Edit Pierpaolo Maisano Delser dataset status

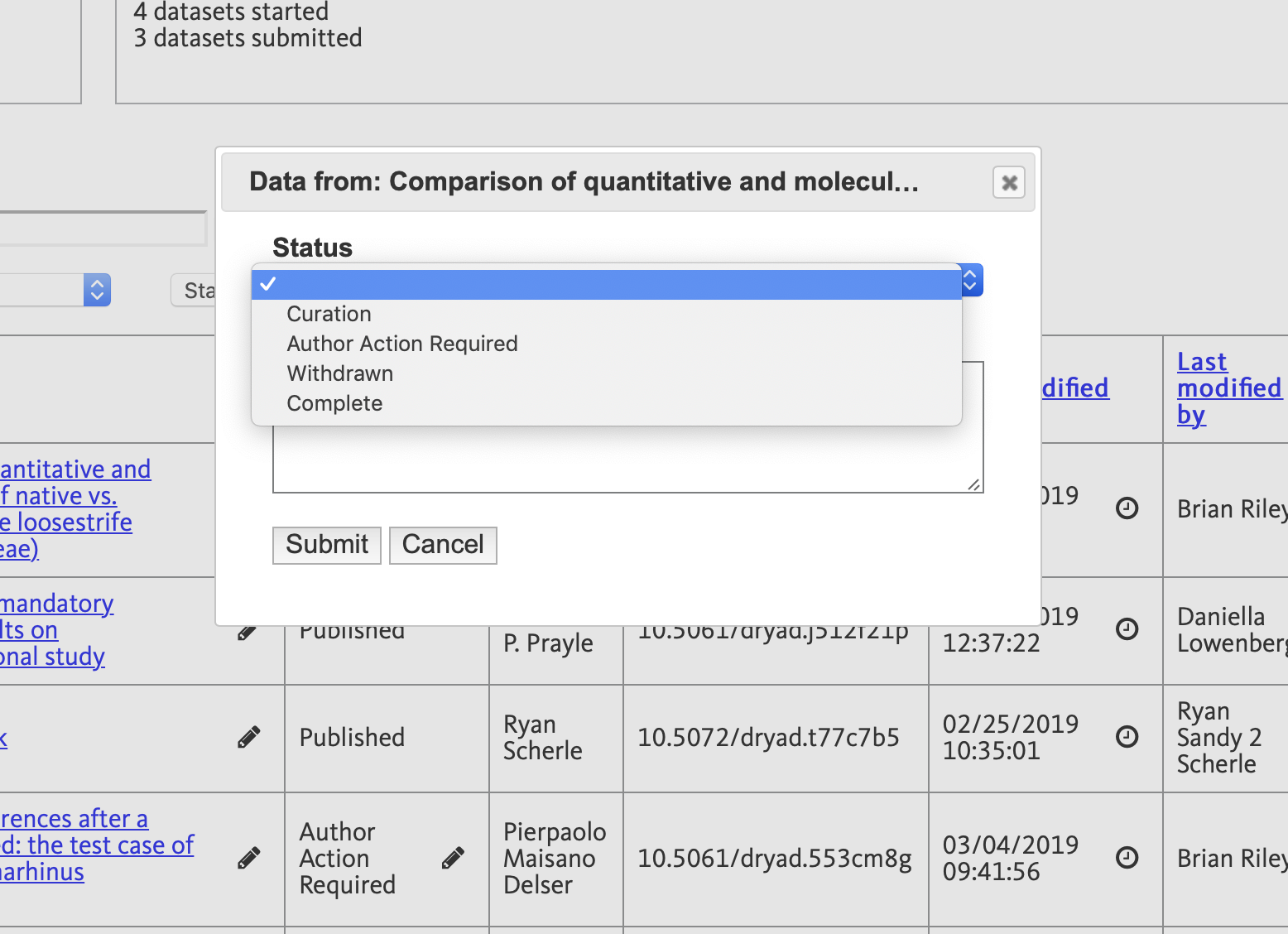click(453, 858)
